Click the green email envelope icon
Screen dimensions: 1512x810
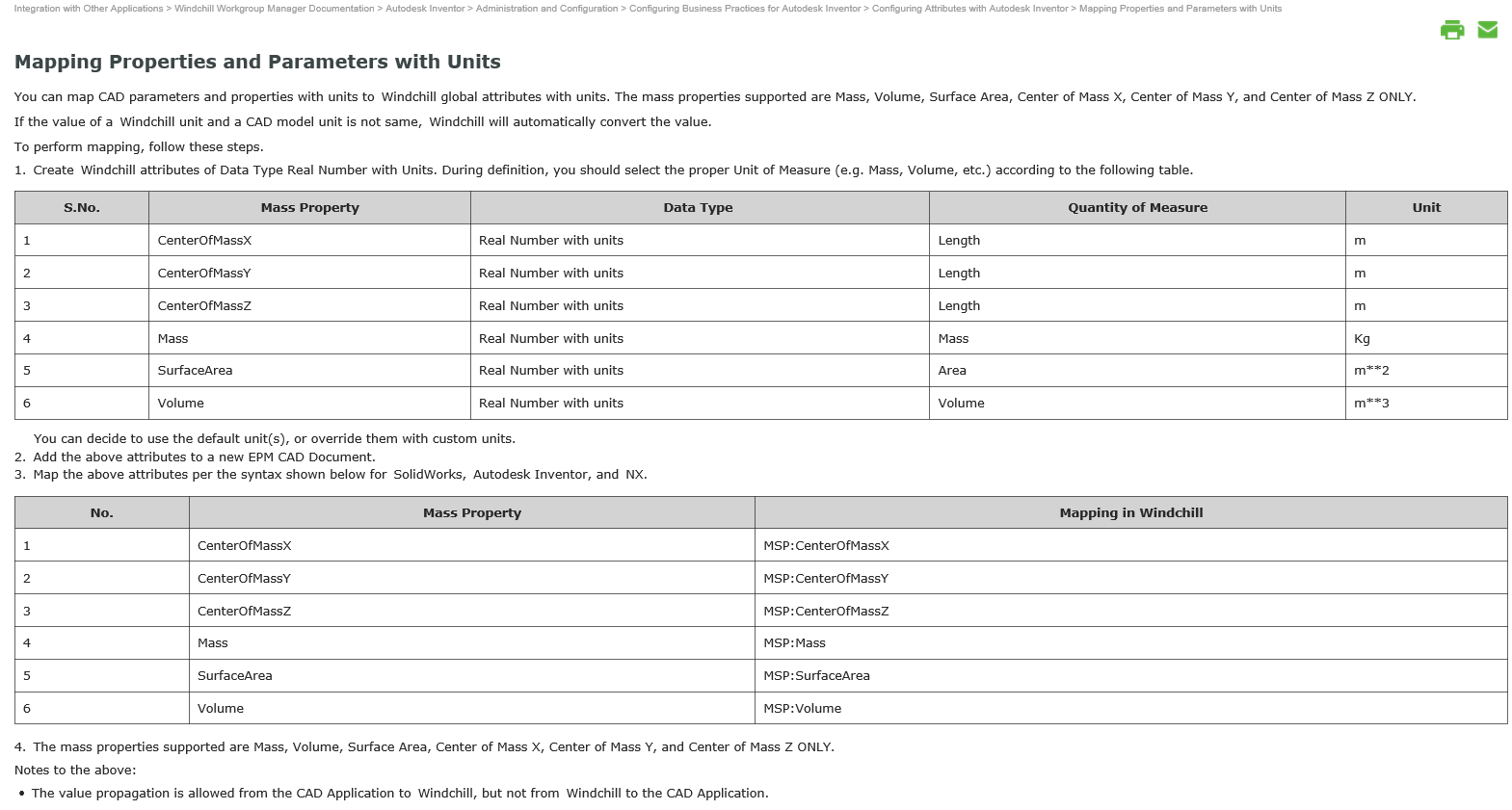click(1487, 30)
